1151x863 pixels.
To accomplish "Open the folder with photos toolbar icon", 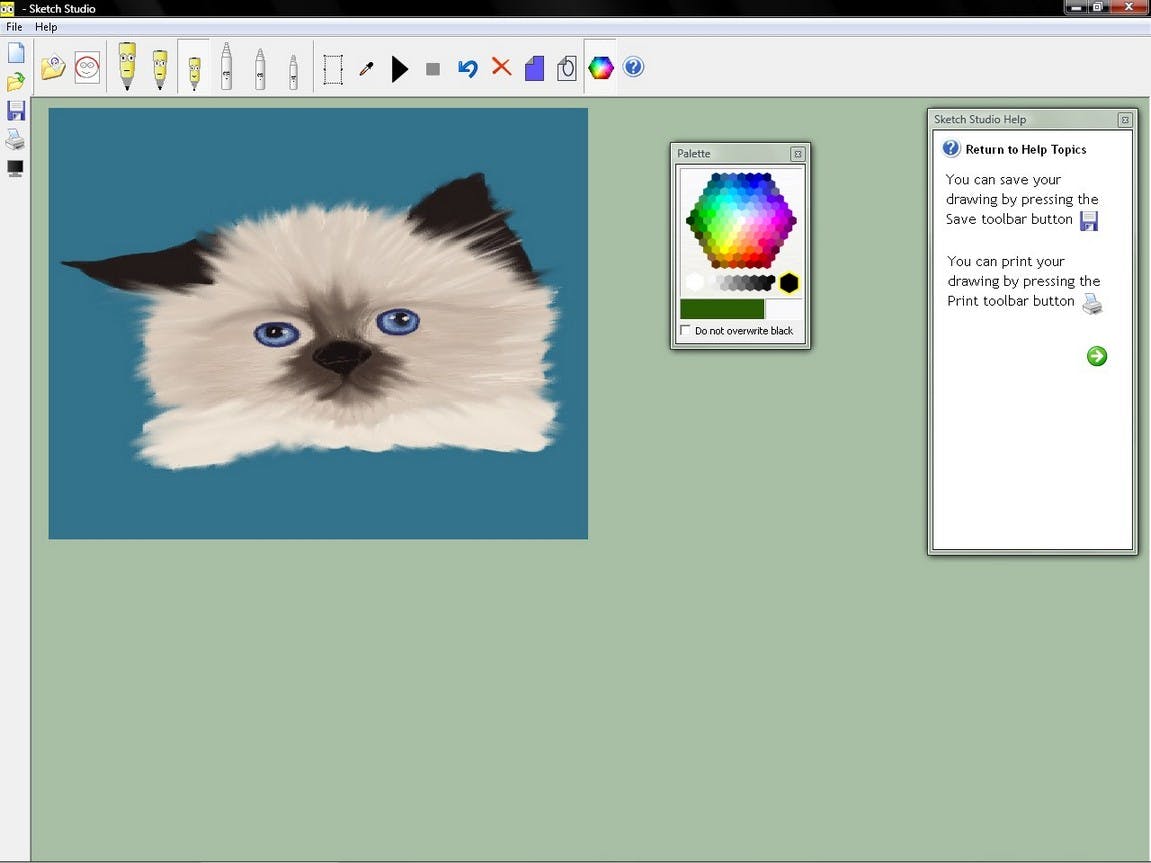I will pos(53,68).
